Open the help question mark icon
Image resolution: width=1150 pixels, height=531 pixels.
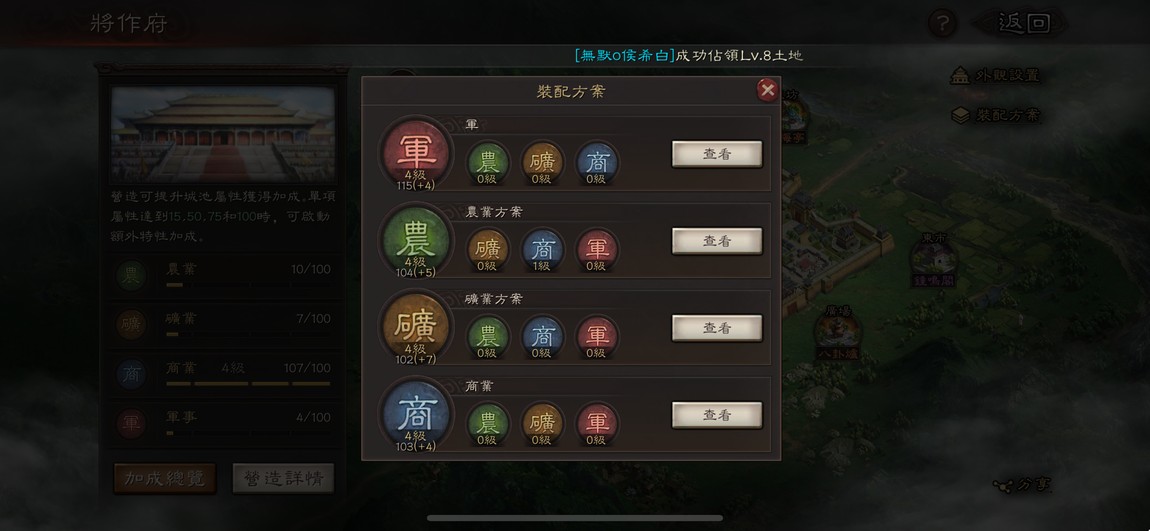(942, 23)
